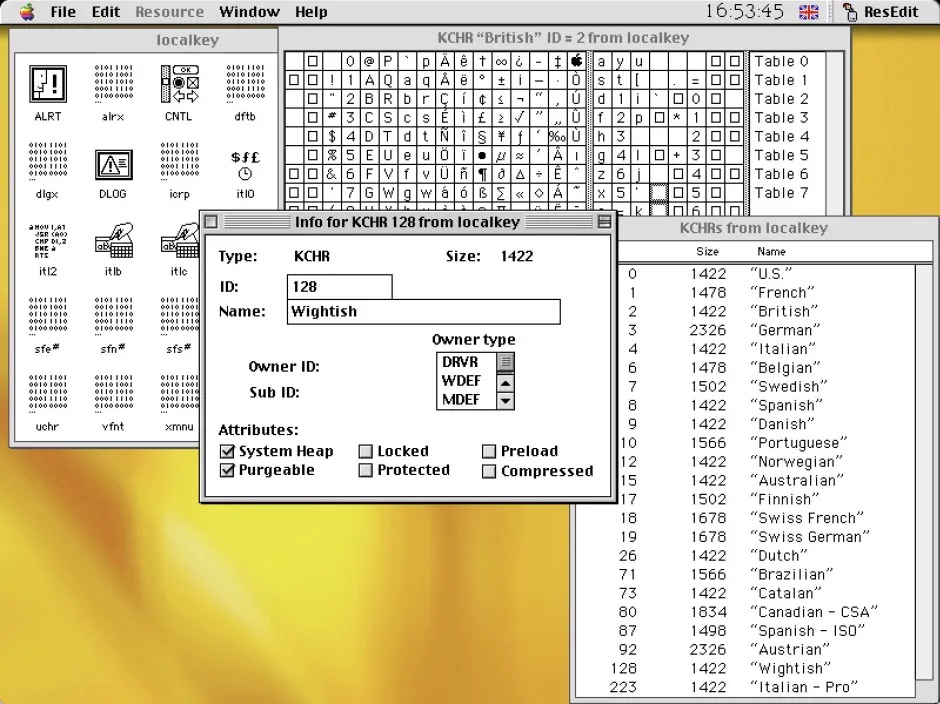Open the File menu
This screenshot has height=704, width=940.
pyautogui.click(x=63, y=12)
